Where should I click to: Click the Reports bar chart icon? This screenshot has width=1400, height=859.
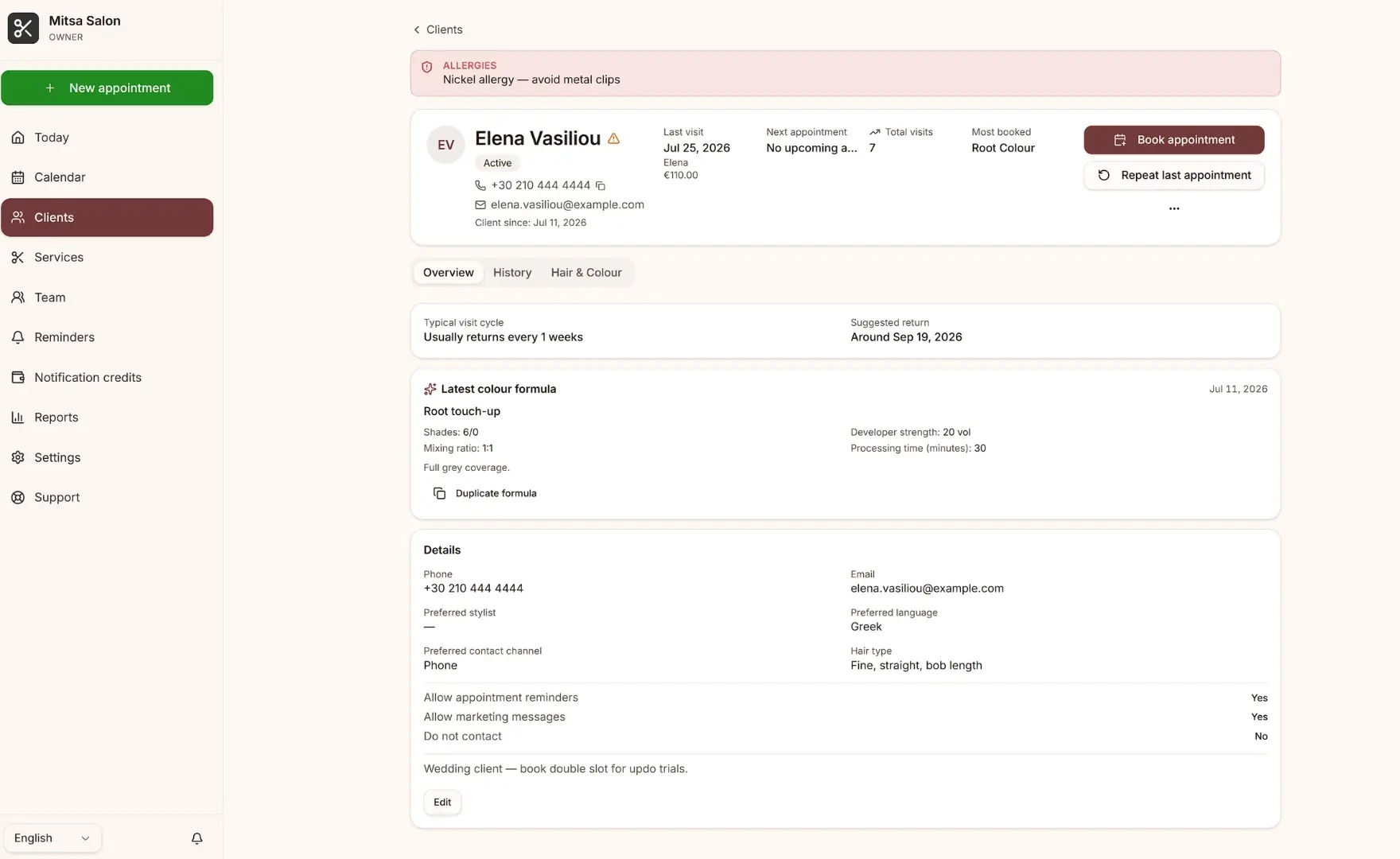point(17,418)
